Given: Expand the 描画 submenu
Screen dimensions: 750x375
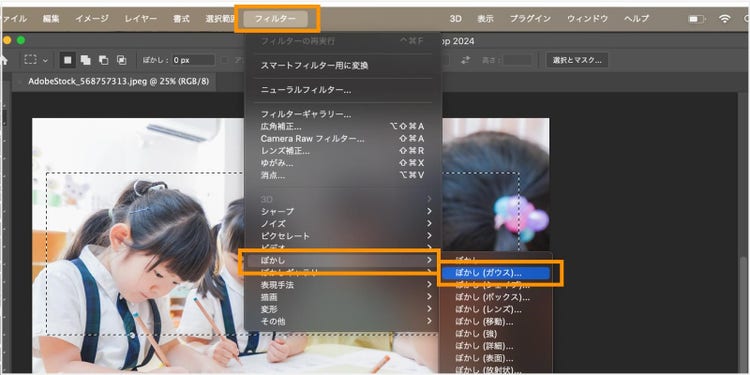Looking at the screenshot, I should tap(342, 297).
